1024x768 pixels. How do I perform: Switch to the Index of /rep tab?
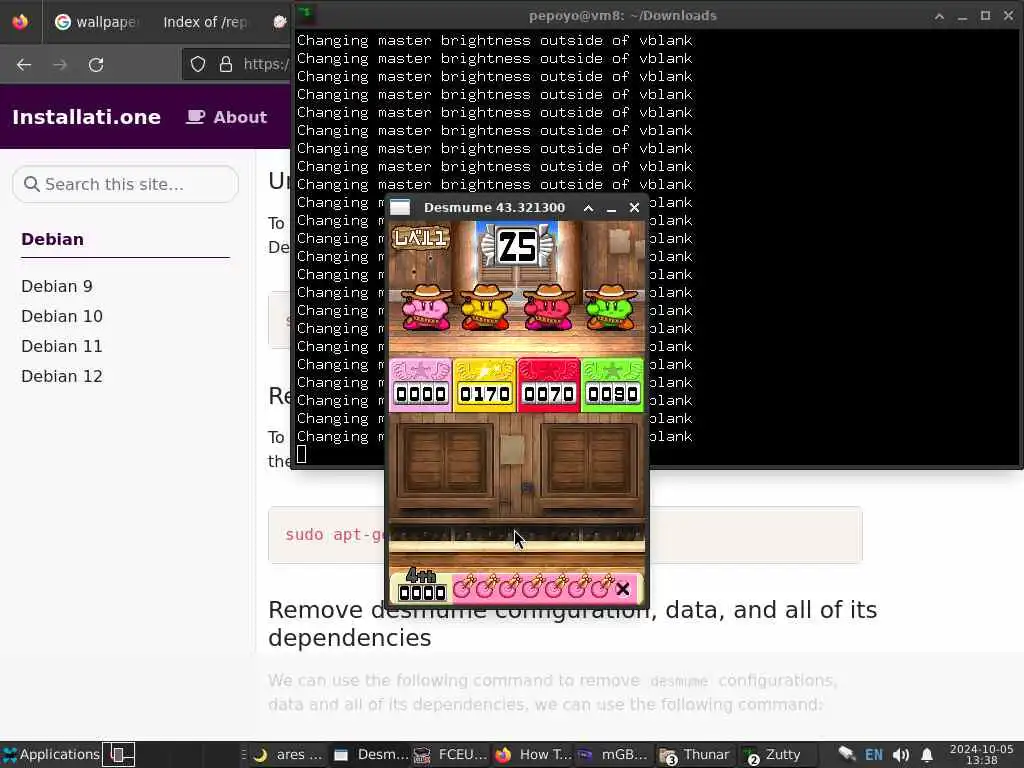click(204, 22)
